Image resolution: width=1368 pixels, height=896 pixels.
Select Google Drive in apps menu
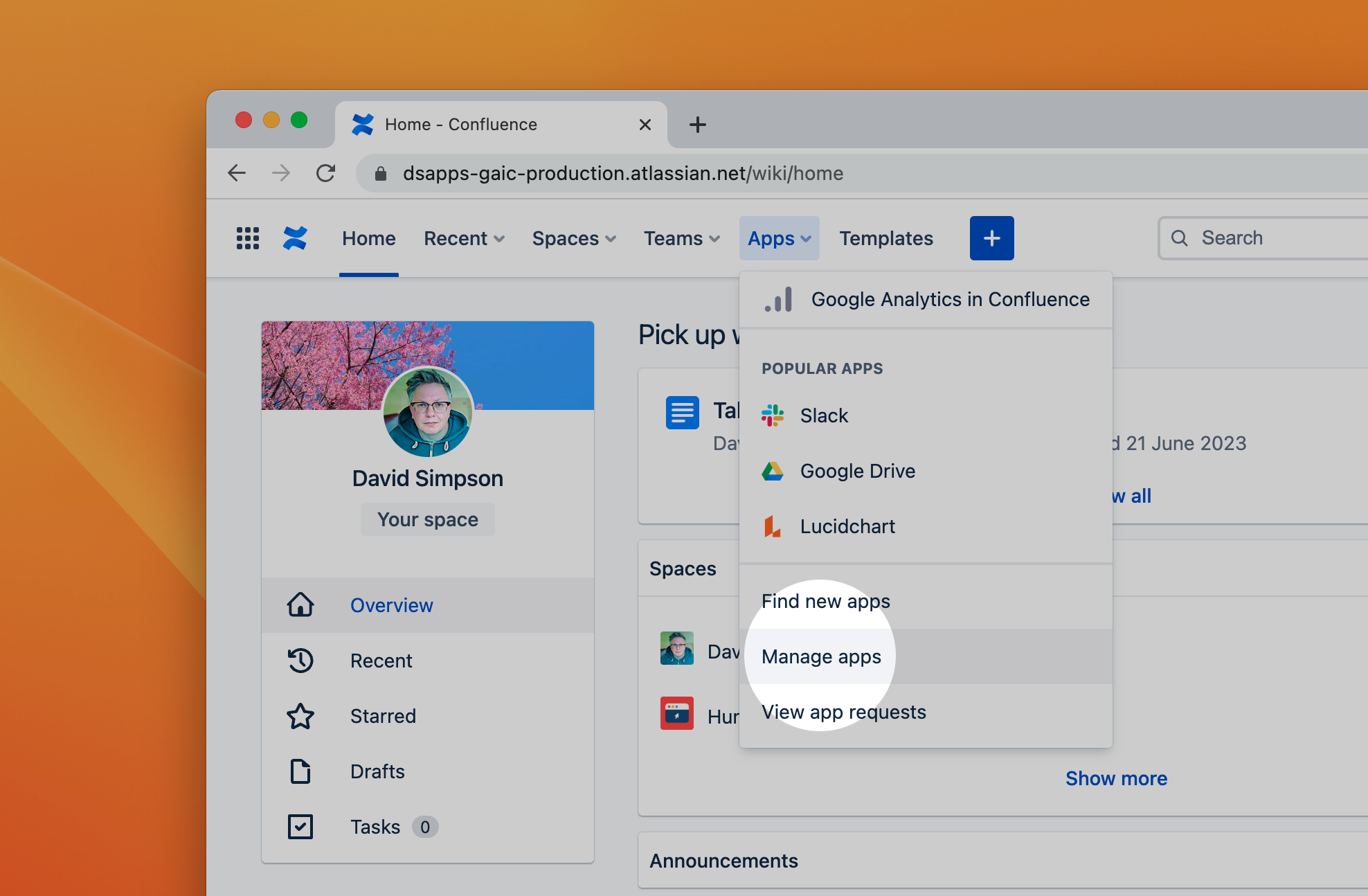[x=857, y=471]
